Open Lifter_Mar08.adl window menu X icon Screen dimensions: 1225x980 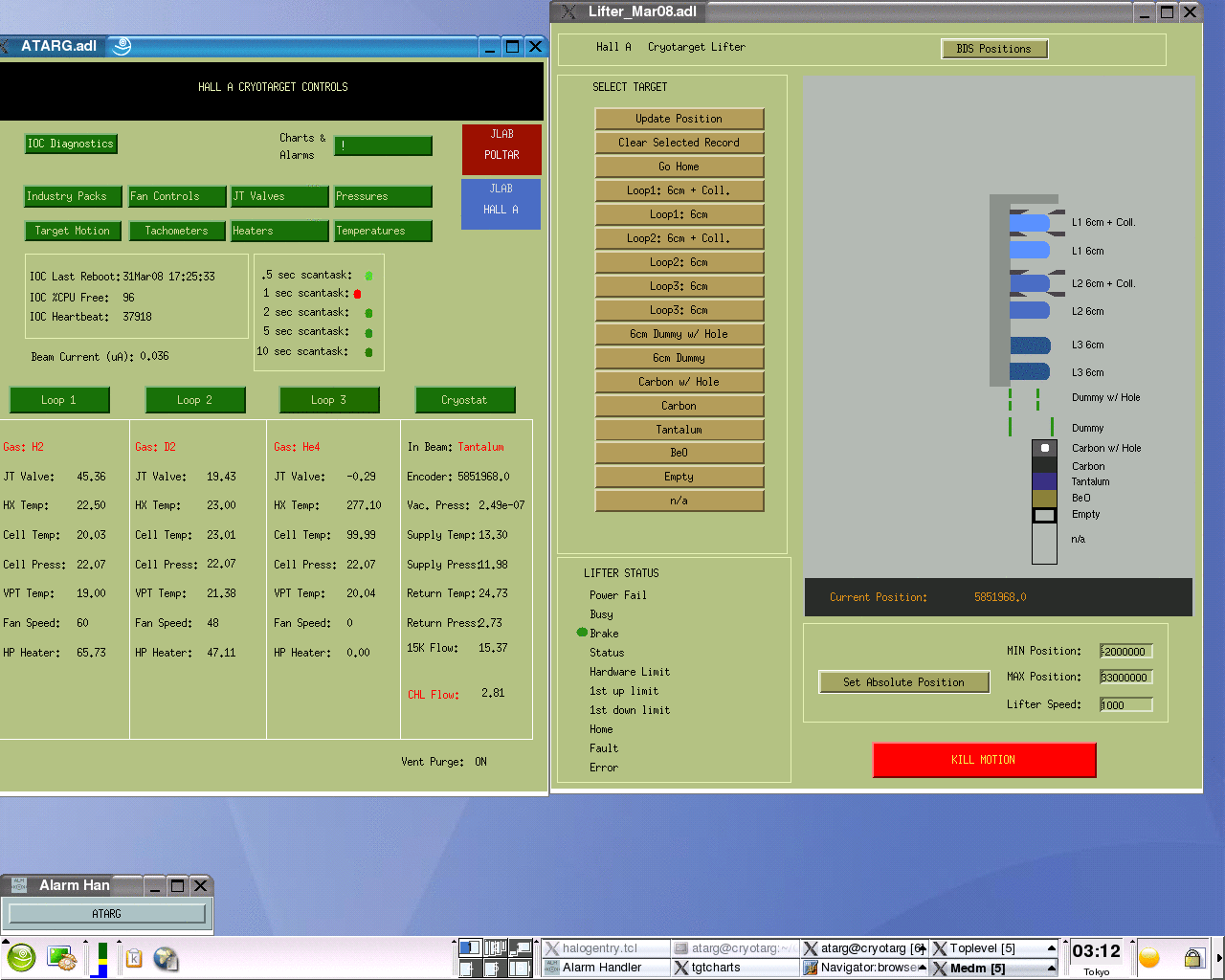[x=569, y=11]
